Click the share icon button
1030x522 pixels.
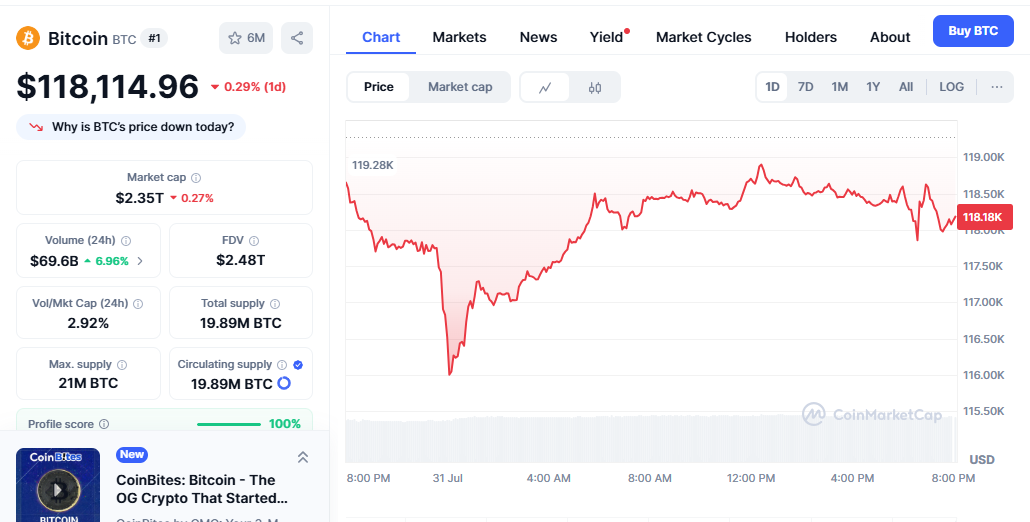[297, 38]
